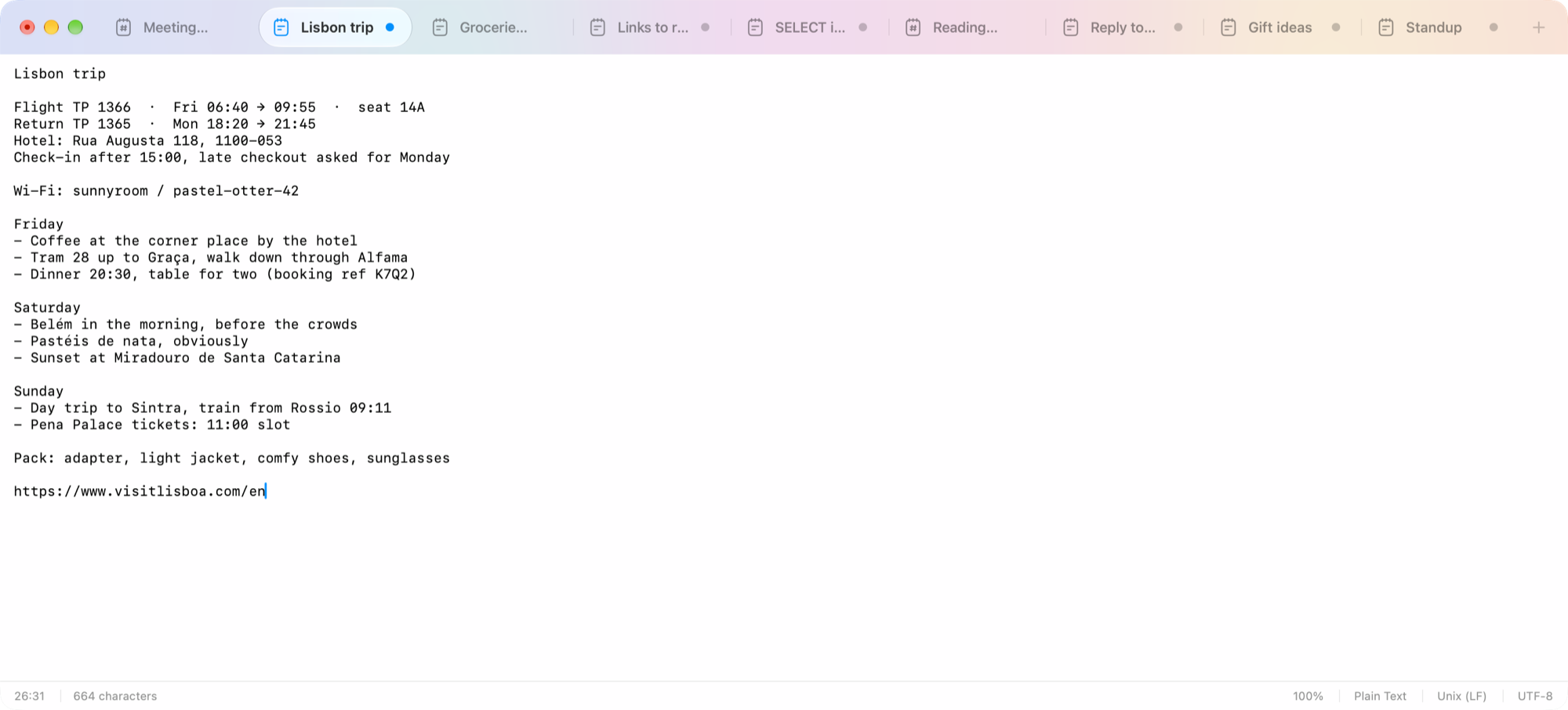Click the 'Pack: adapter, light jacket' line

(232, 458)
